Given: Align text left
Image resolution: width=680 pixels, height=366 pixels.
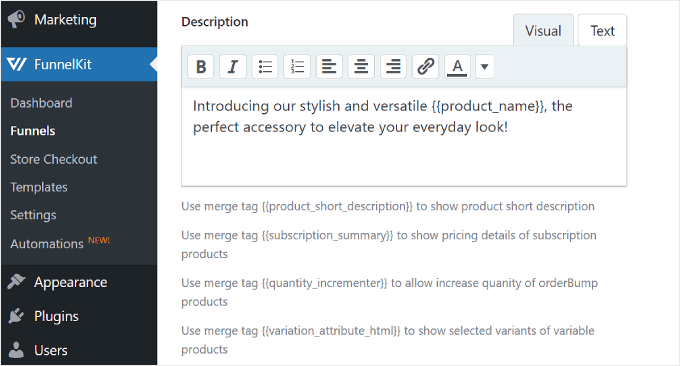Looking at the screenshot, I should tap(329, 67).
